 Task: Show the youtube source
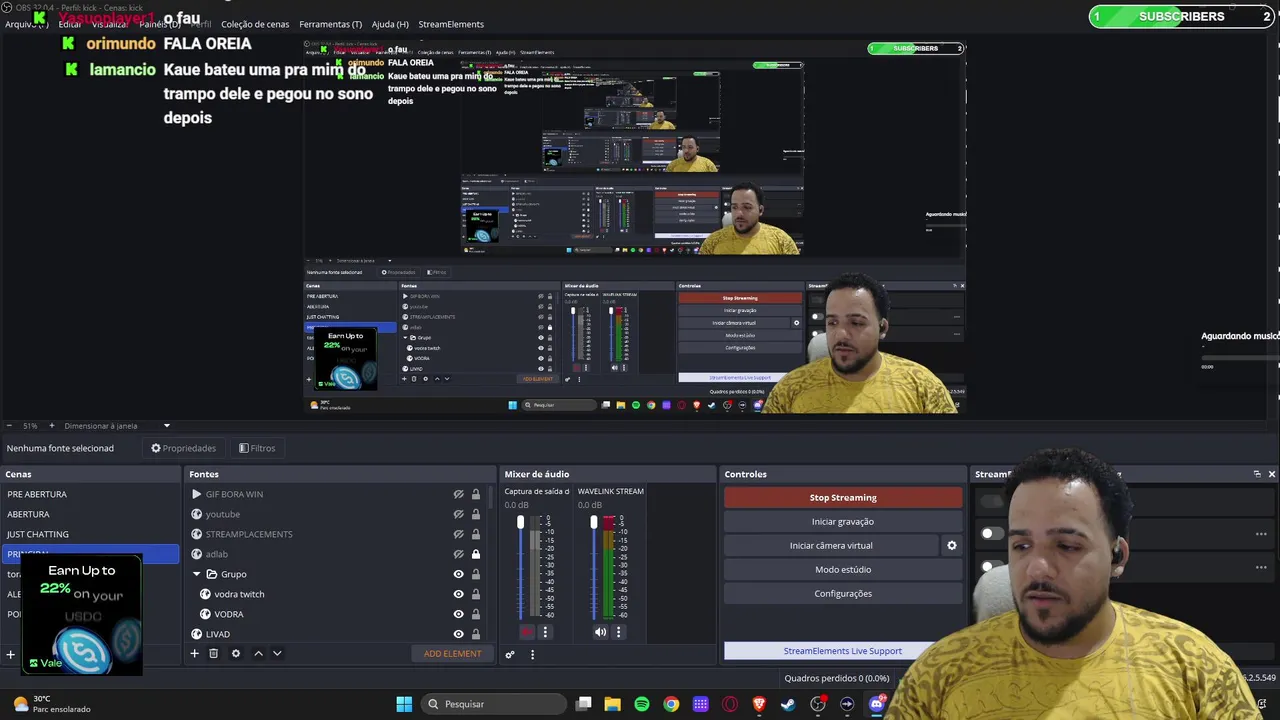[459, 514]
